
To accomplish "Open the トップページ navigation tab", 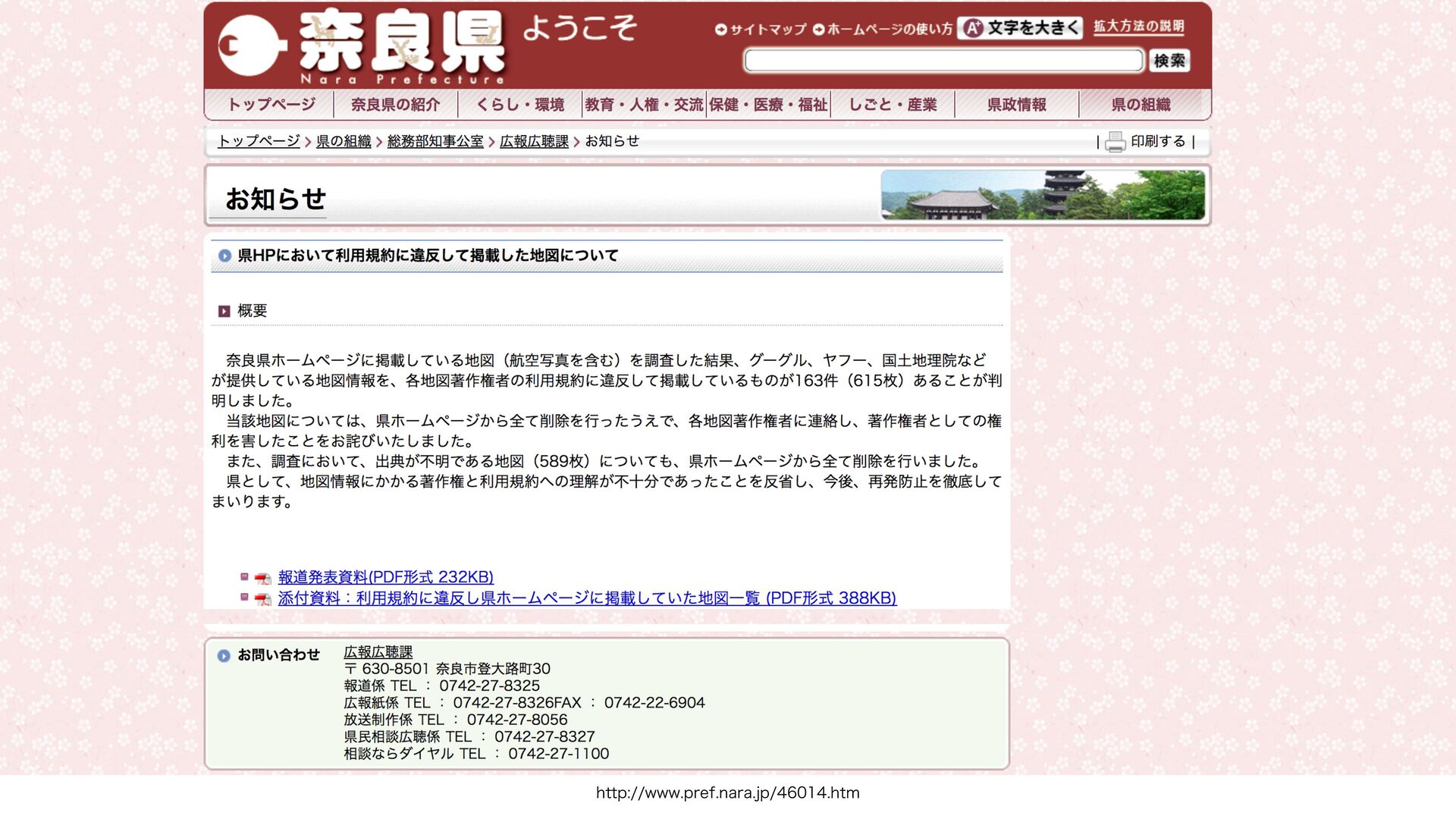I will [x=271, y=105].
